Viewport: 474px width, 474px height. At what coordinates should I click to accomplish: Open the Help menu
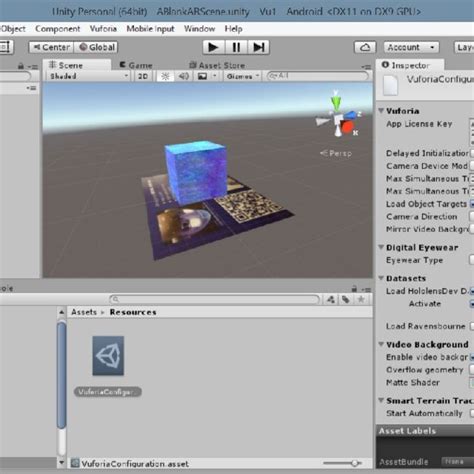[x=233, y=29]
